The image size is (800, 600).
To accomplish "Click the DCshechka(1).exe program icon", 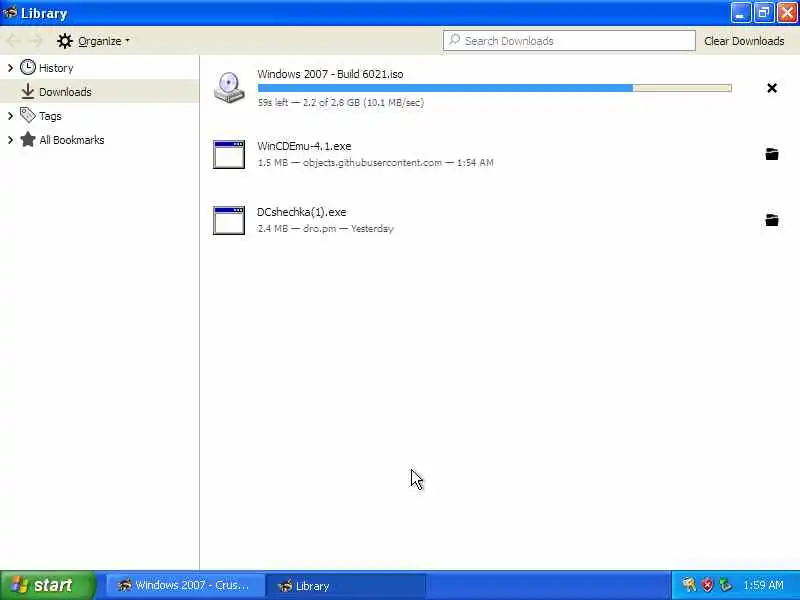I will pyautogui.click(x=229, y=220).
